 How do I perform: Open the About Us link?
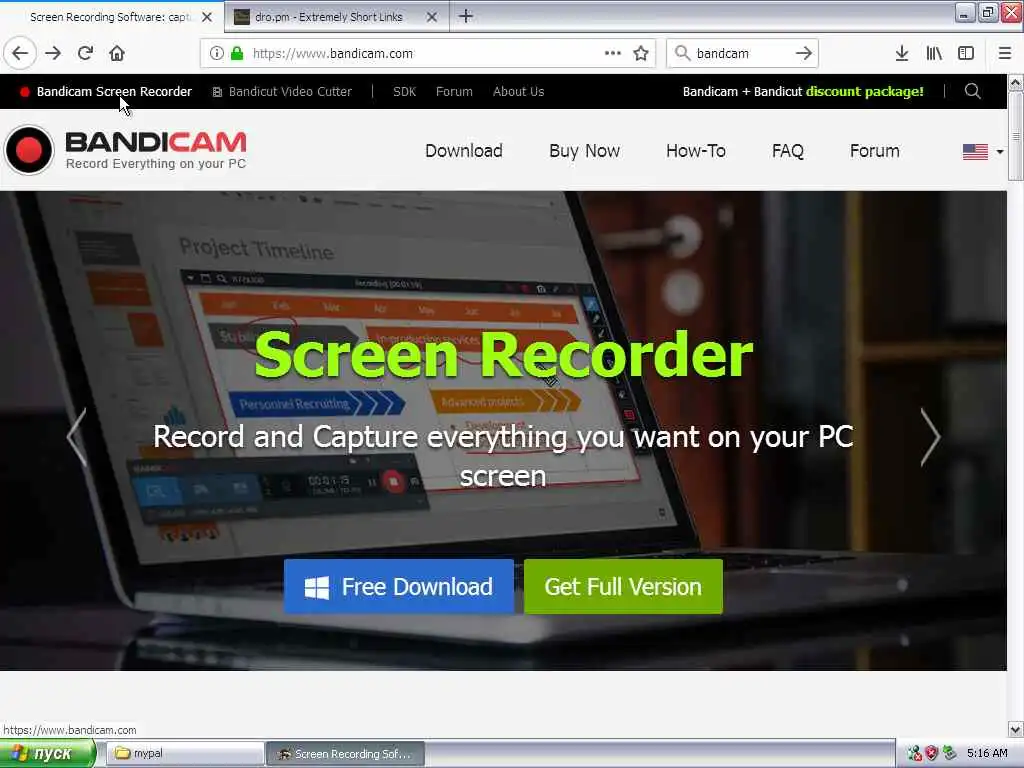(519, 91)
